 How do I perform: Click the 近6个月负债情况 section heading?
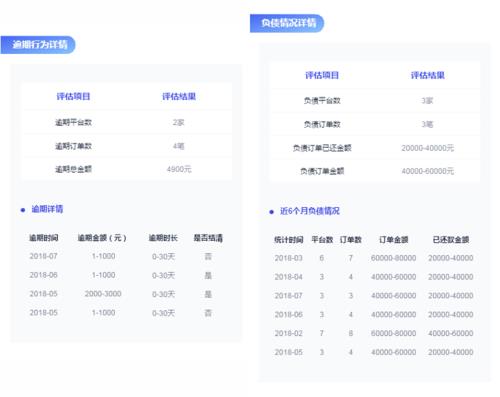[310, 211]
